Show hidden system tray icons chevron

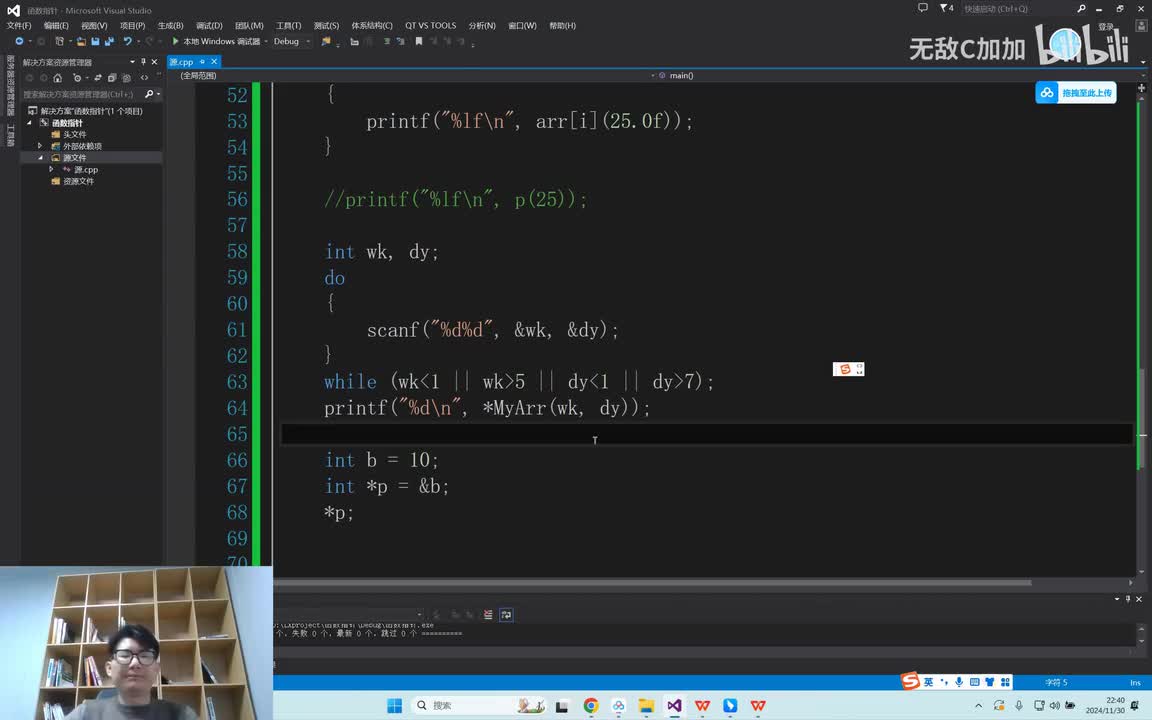coord(979,705)
